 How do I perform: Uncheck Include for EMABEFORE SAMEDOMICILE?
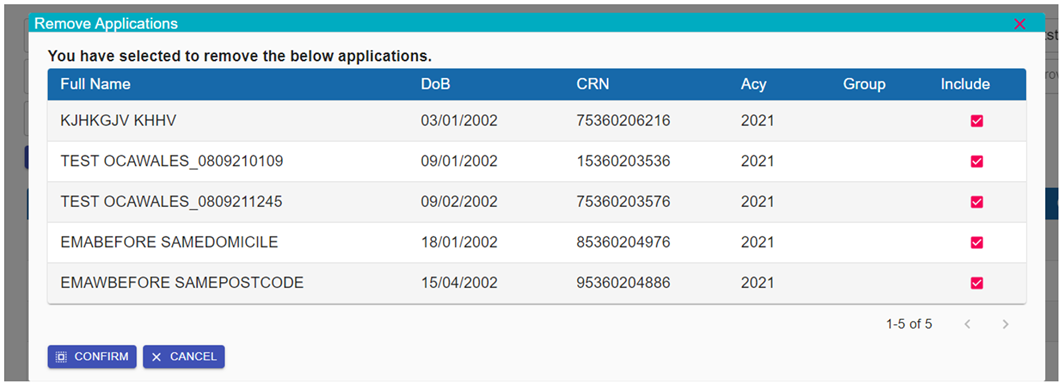(x=977, y=243)
